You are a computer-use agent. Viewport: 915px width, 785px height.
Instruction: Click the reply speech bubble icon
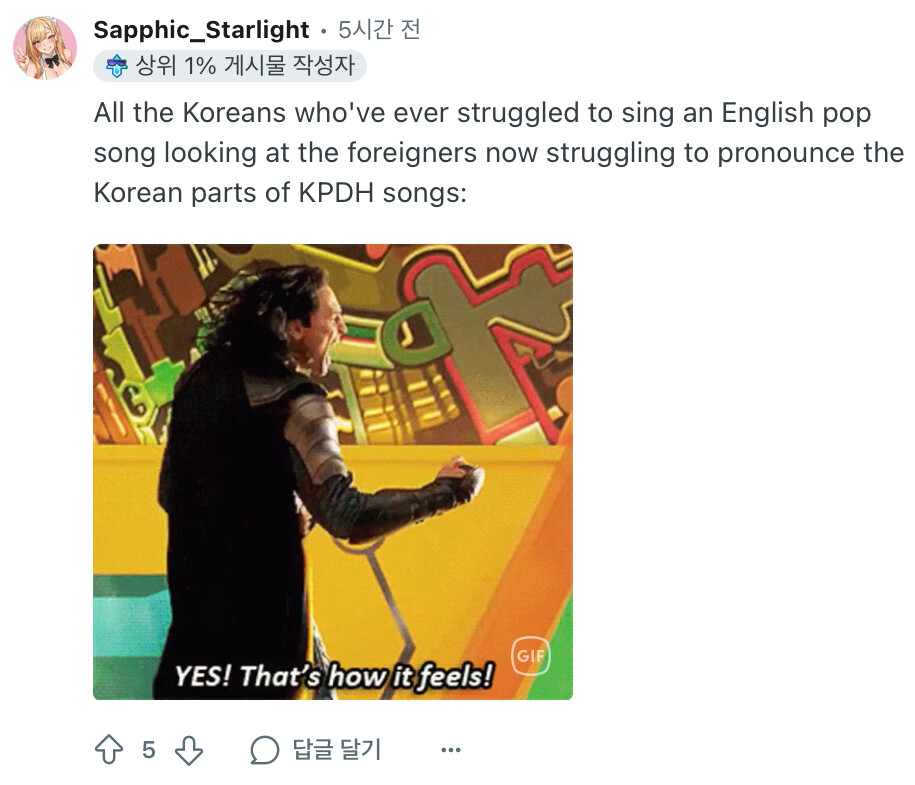coord(264,750)
